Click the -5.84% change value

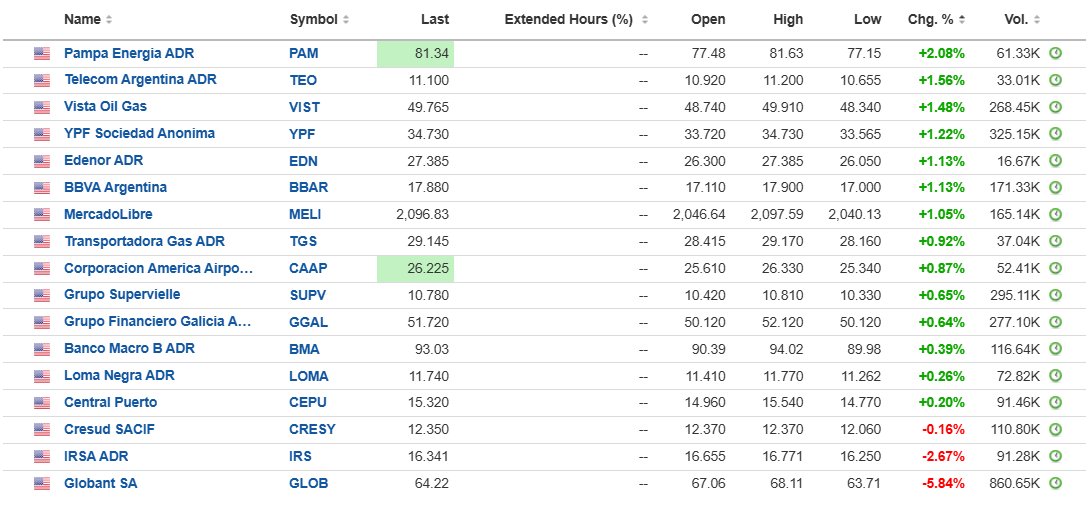942,483
